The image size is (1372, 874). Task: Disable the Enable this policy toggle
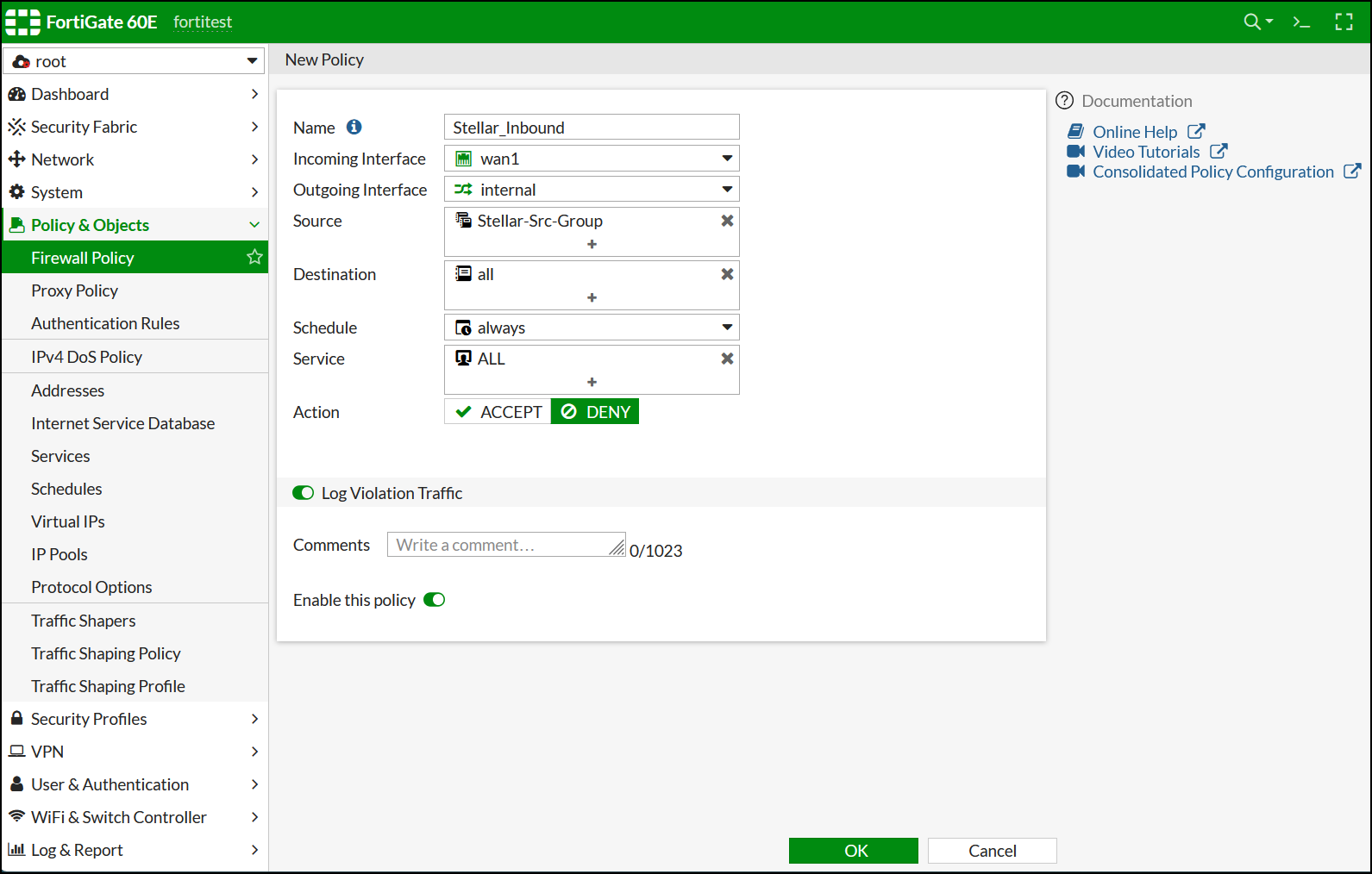(x=434, y=600)
